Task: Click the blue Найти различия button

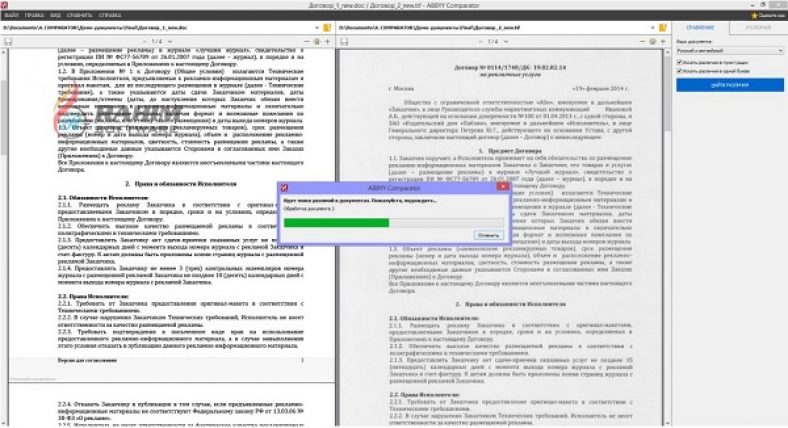Action: point(729,87)
